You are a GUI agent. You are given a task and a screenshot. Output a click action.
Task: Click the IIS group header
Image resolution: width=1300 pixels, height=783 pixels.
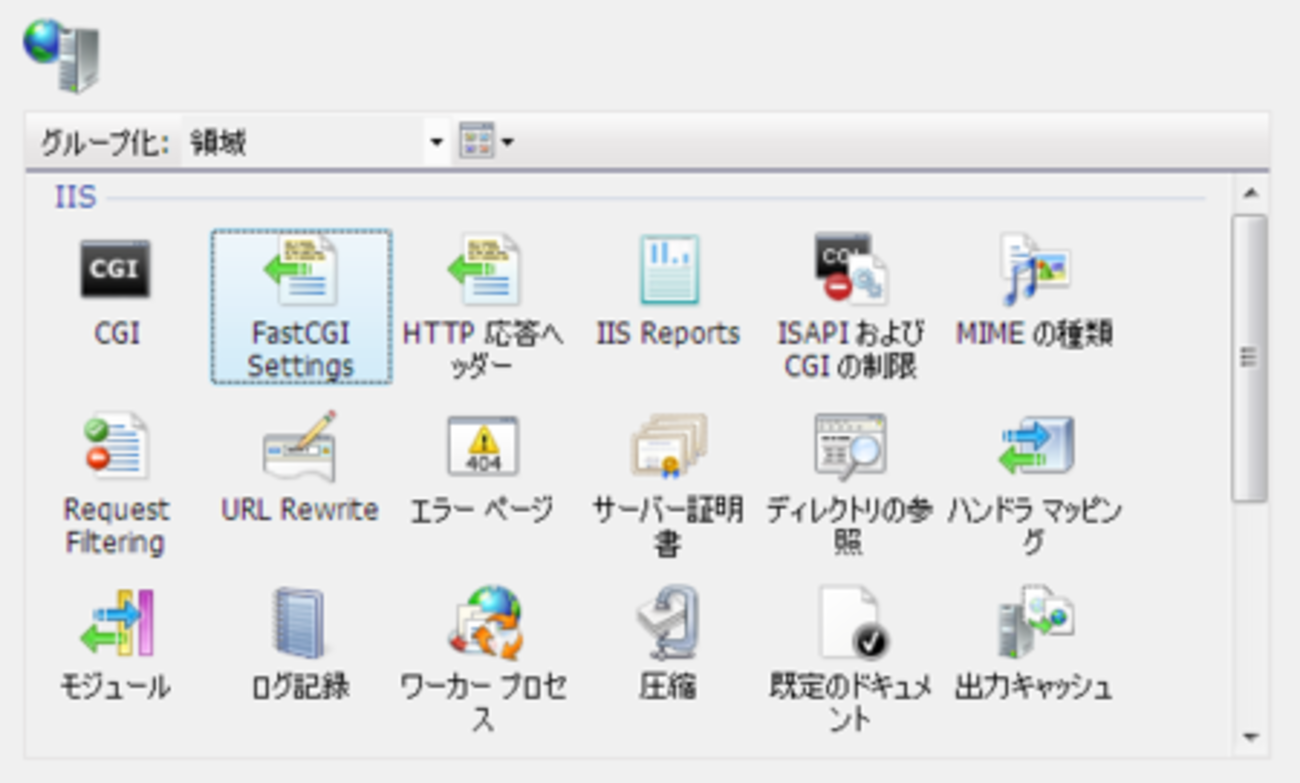(75, 197)
